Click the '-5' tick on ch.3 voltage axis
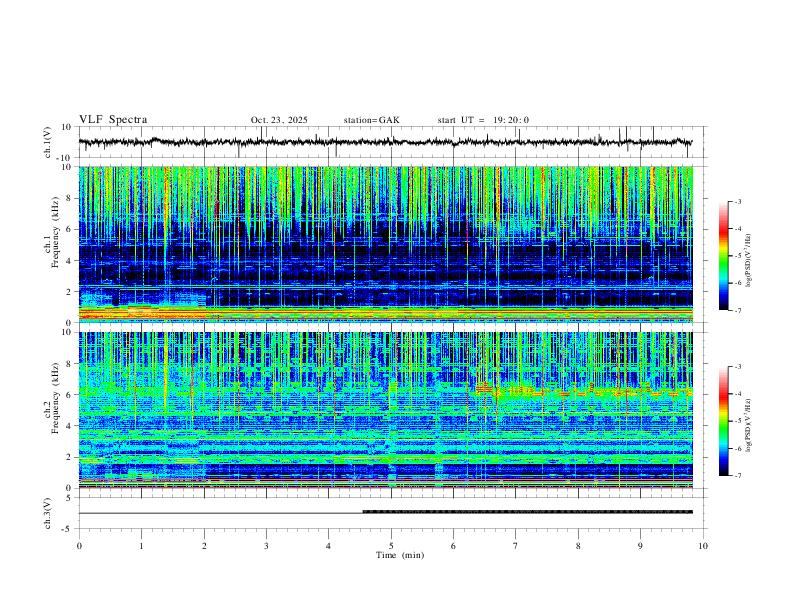Viewport: 792px width, 612px height. [67, 529]
